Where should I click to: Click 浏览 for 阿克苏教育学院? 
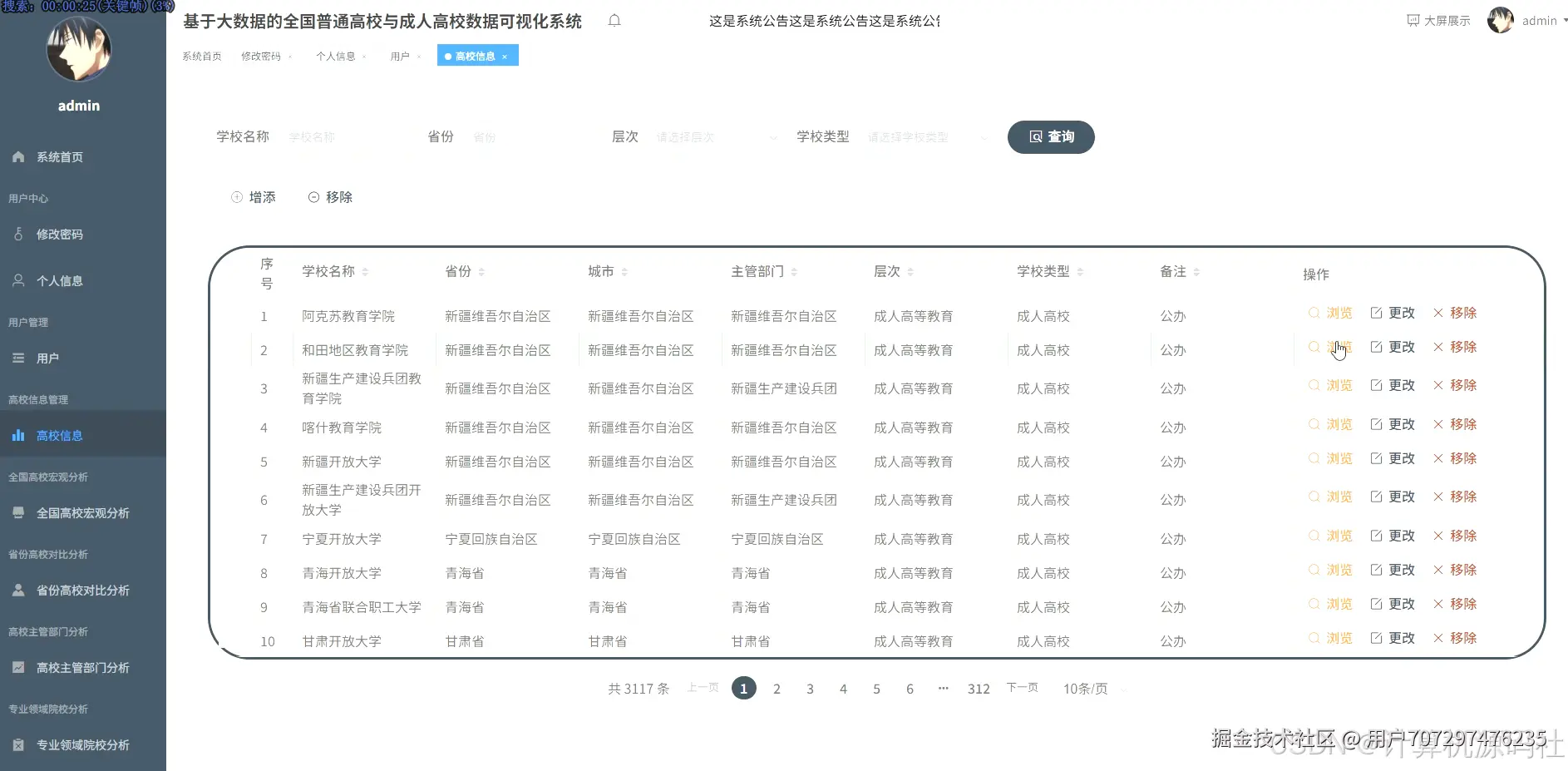tap(1339, 313)
